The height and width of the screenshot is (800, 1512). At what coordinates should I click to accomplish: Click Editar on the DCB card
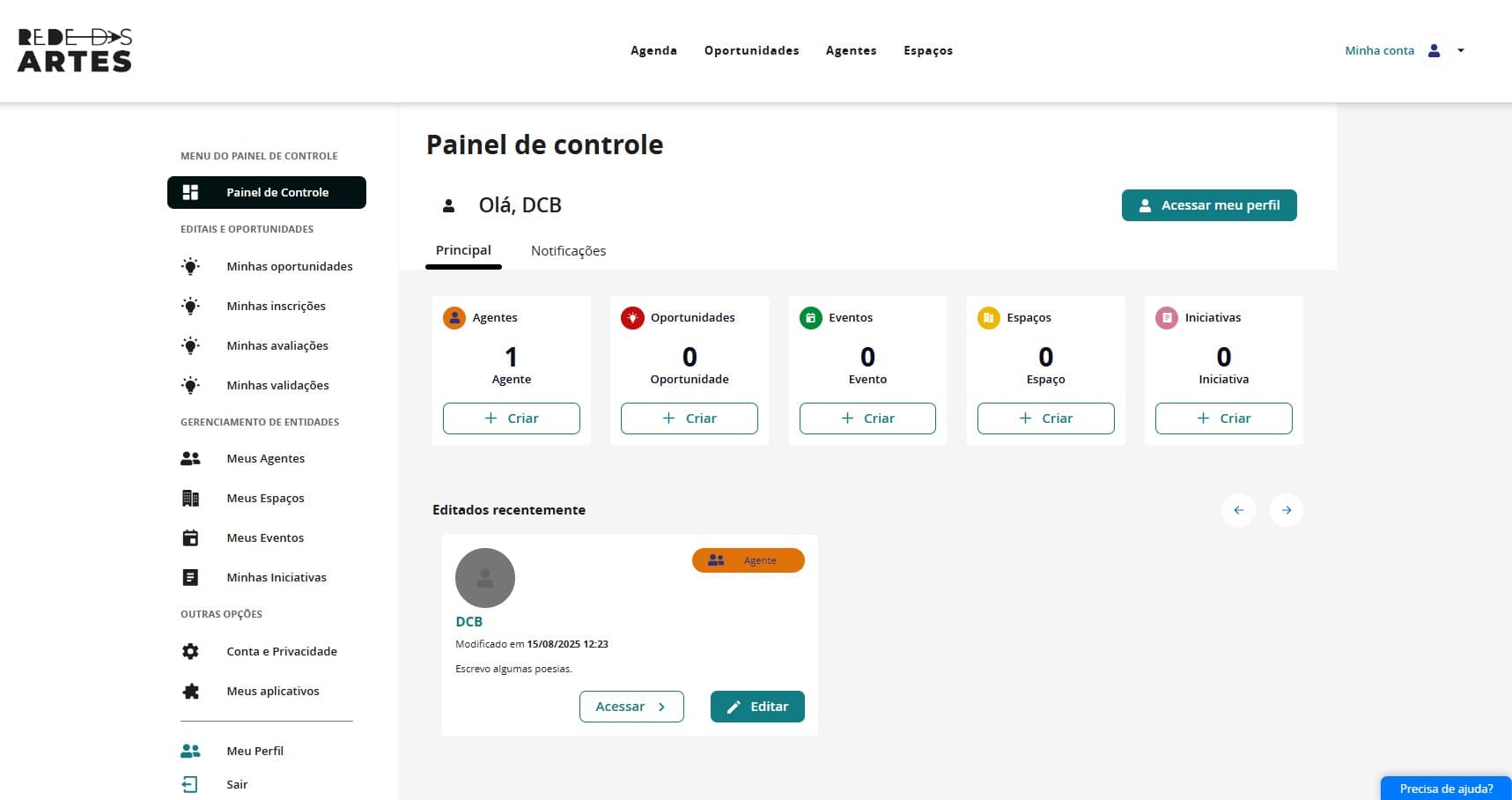[757, 707]
